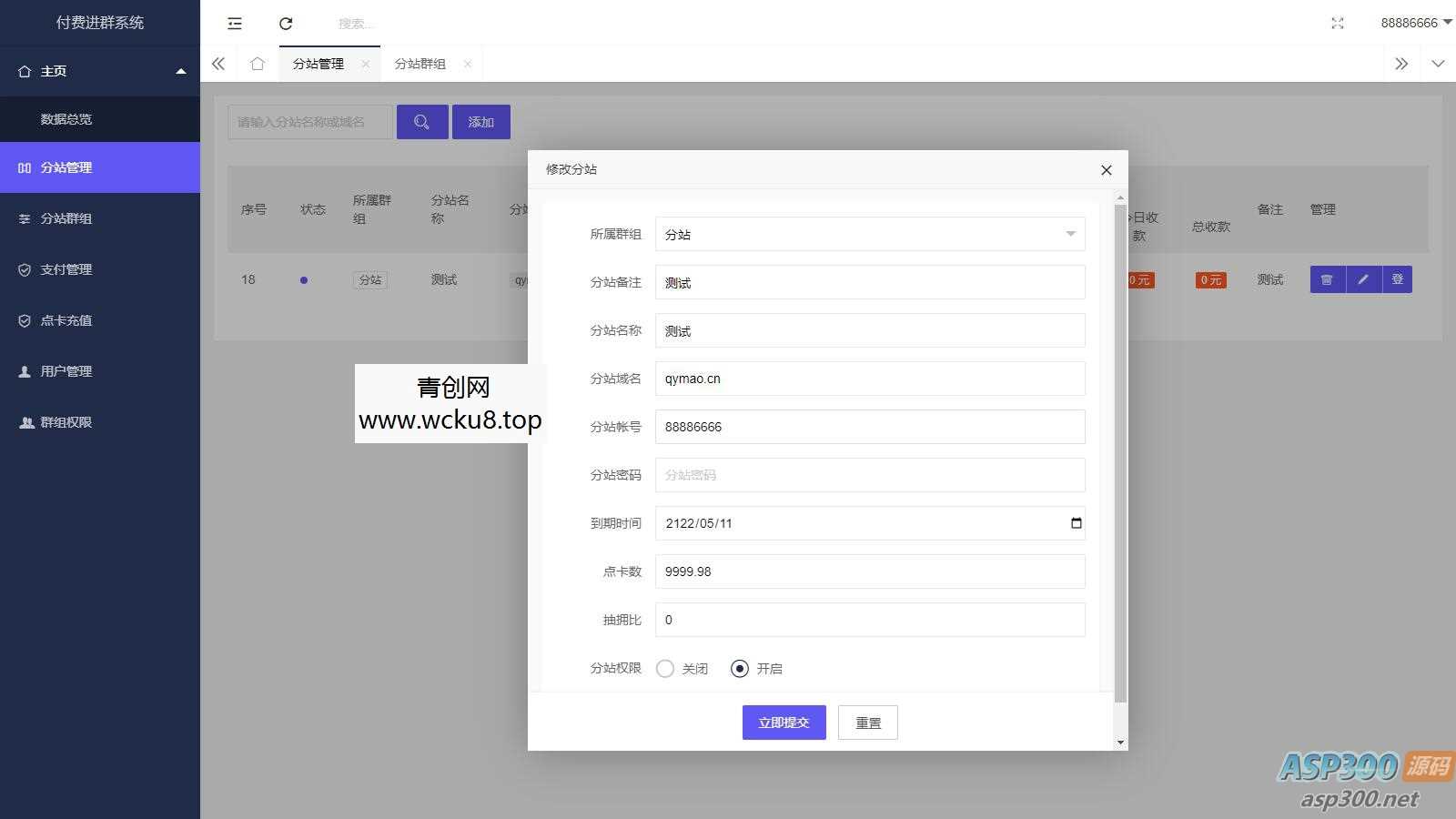Click the pencil edit icon in row
The height and width of the screenshot is (819, 1456).
(1363, 279)
